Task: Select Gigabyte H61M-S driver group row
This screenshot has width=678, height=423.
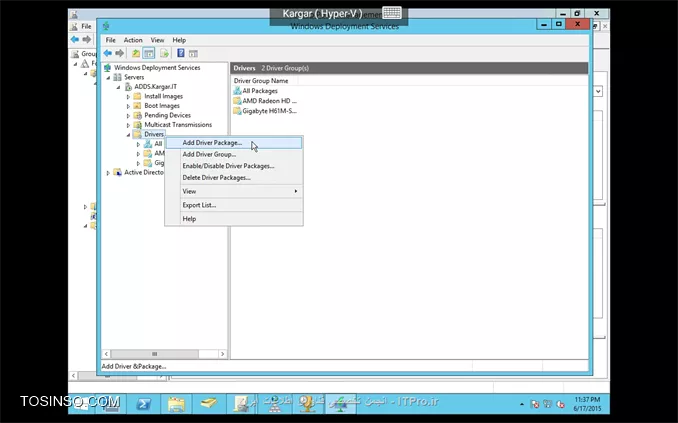Action: click(x=265, y=111)
